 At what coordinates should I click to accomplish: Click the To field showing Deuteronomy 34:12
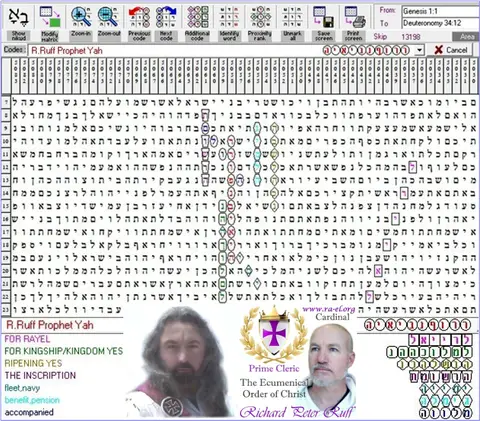coord(440,23)
